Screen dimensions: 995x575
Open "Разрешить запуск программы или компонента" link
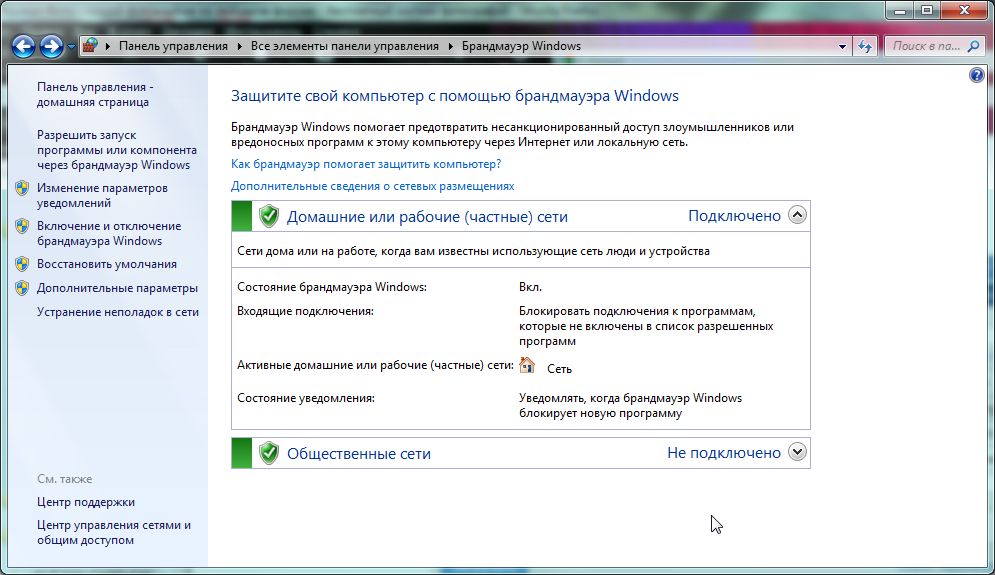pos(117,150)
